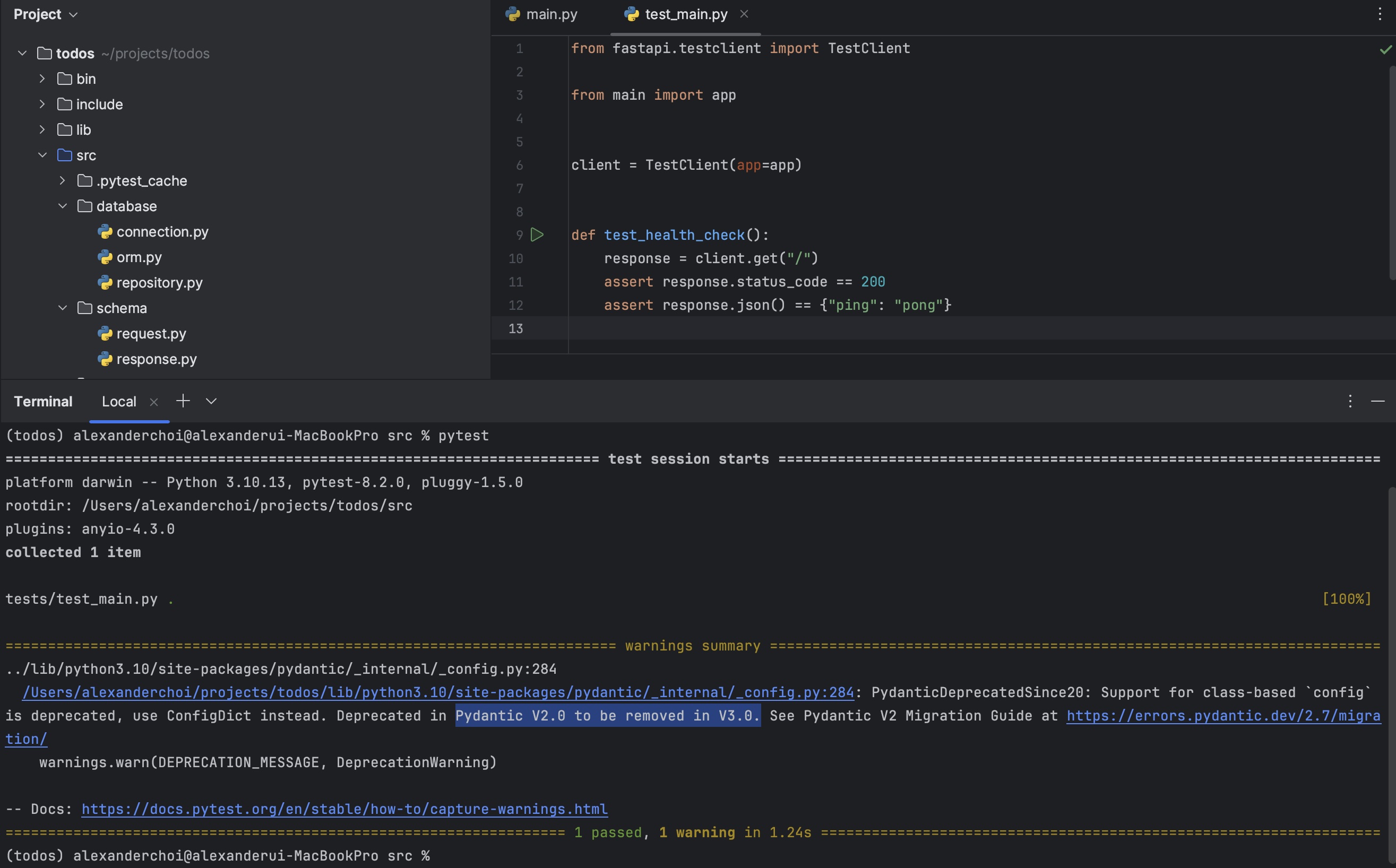Image resolution: width=1396 pixels, height=868 pixels.
Task: Open response.py in the project tree
Action: click(x=156, y=359)
